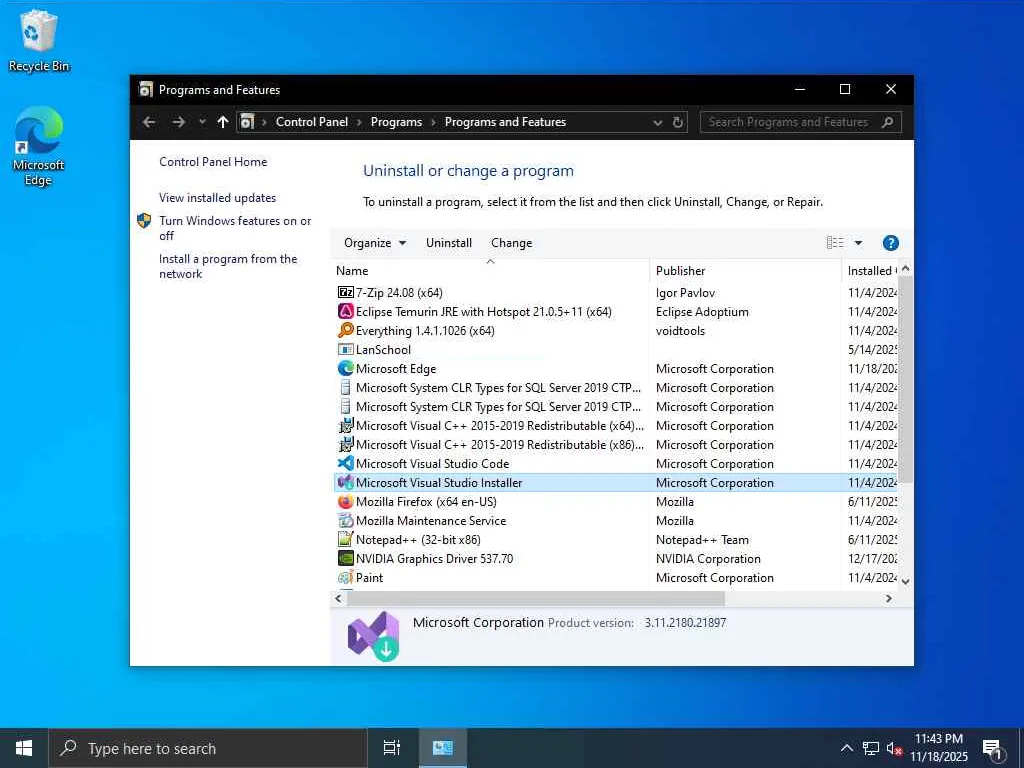Screen dimensions: 1024x768
Task: Open Install a program from the network
Action: 228,266
